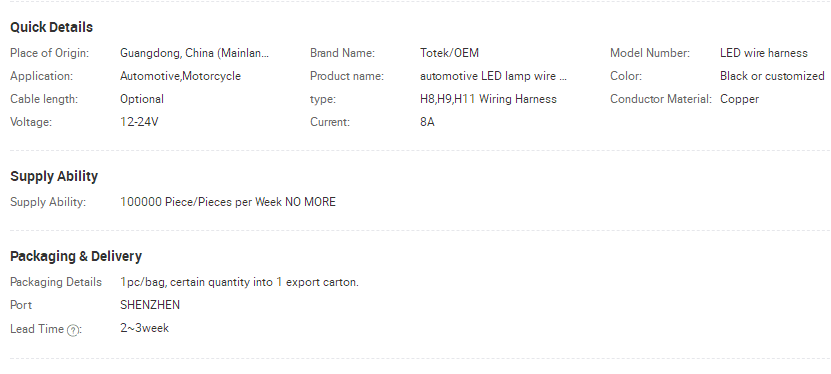Select the 100000 Piece/Pieces per Week text
This screenshot has width=831, height=374.
(x=201, y=202)
